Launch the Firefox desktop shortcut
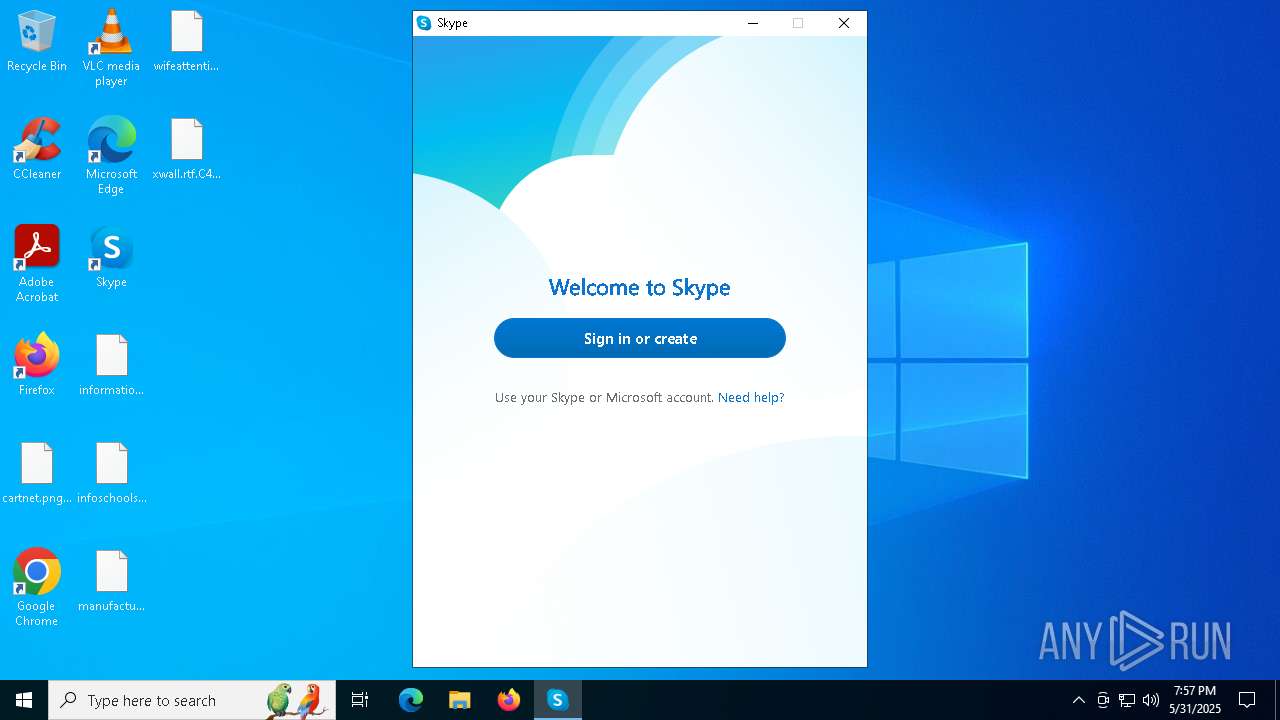1280x720 pixels. [x=37, y=366]
